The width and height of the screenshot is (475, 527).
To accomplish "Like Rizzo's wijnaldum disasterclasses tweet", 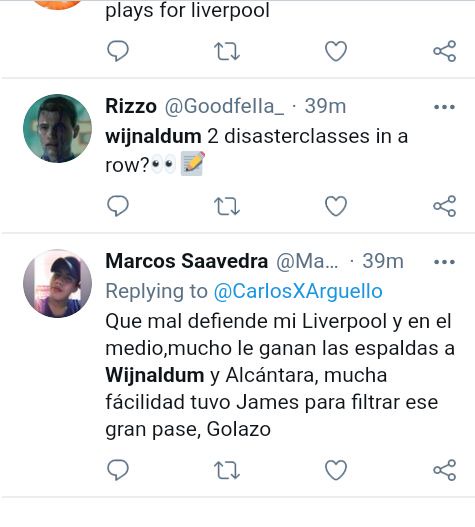I will click(336, 206).
